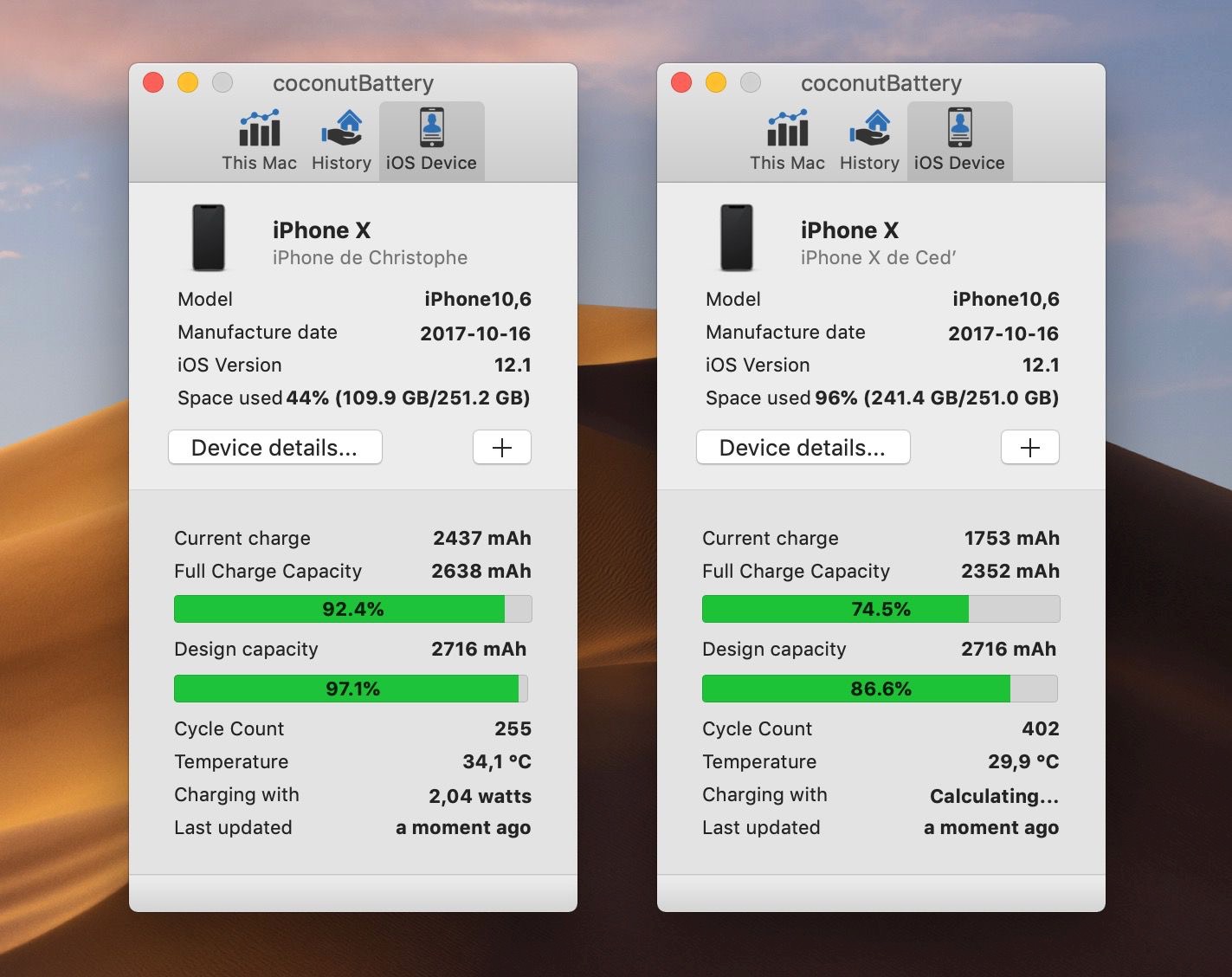Image resolution: width=1232 pixels, height=977 pixels.
Task: Click the plus button below Ced's device info
Action: [1029, 447]
